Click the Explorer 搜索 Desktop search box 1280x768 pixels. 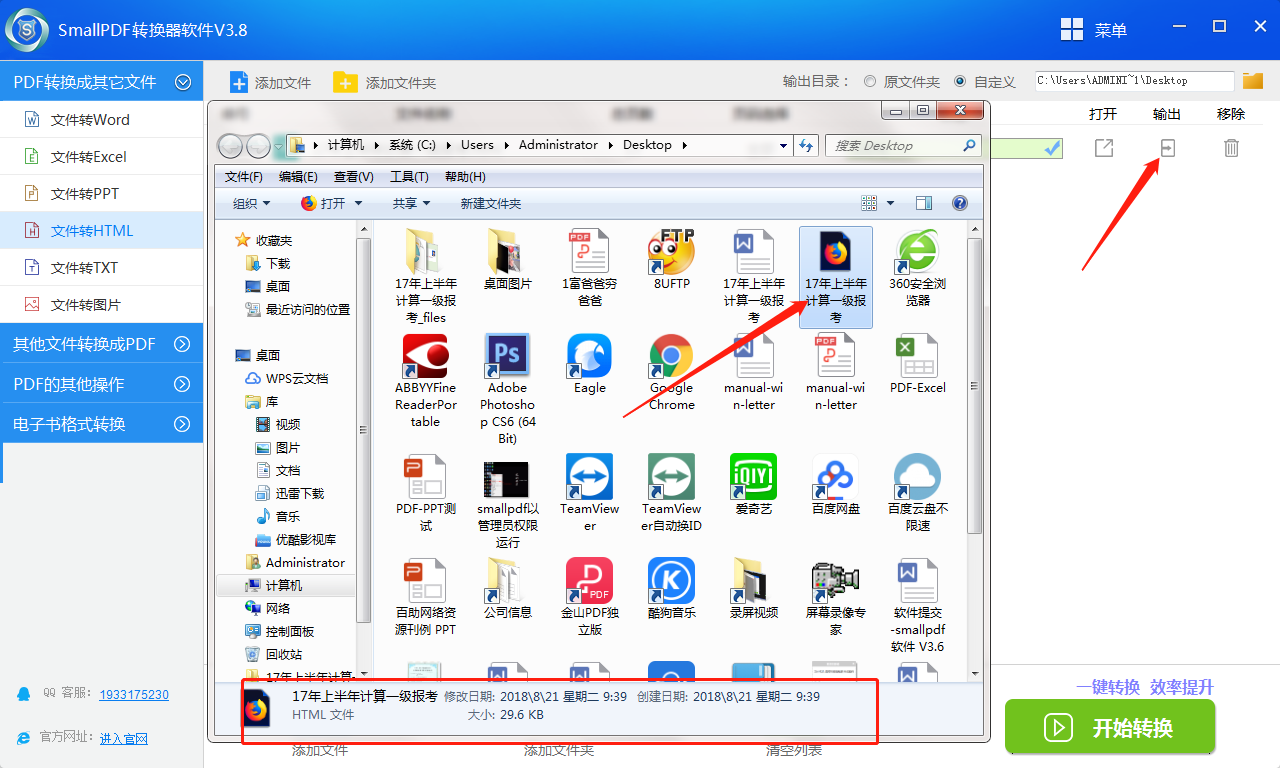[x=903, y=145]
